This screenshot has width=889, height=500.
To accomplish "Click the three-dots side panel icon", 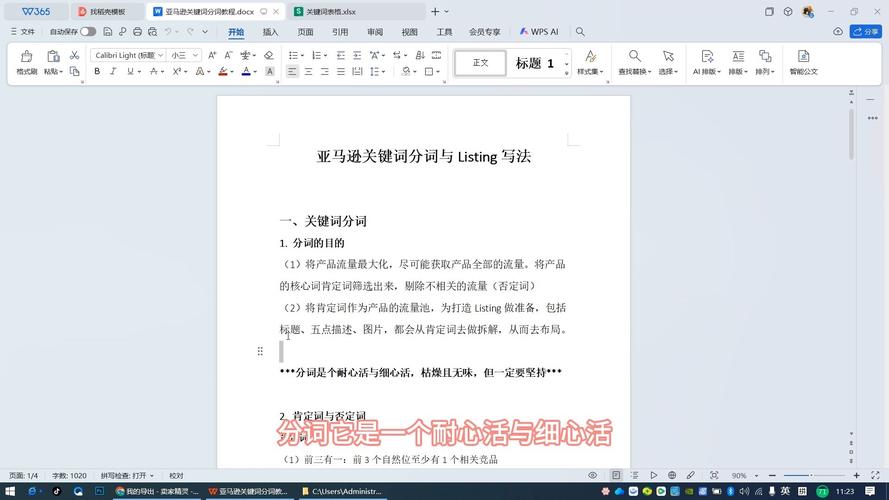I will click(873, 118).
